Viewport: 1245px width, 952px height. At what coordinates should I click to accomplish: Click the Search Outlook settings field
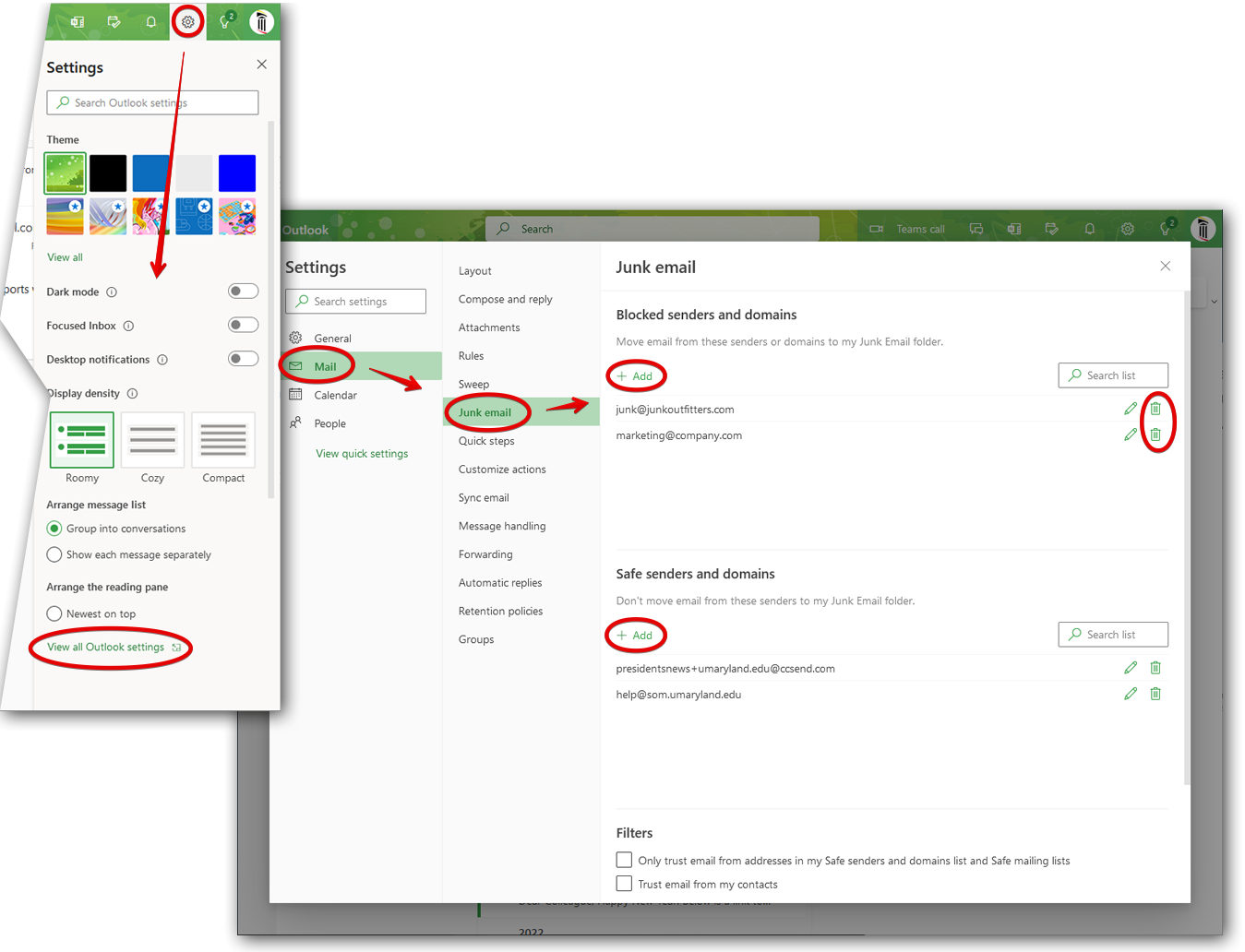(x=152, y=102)
